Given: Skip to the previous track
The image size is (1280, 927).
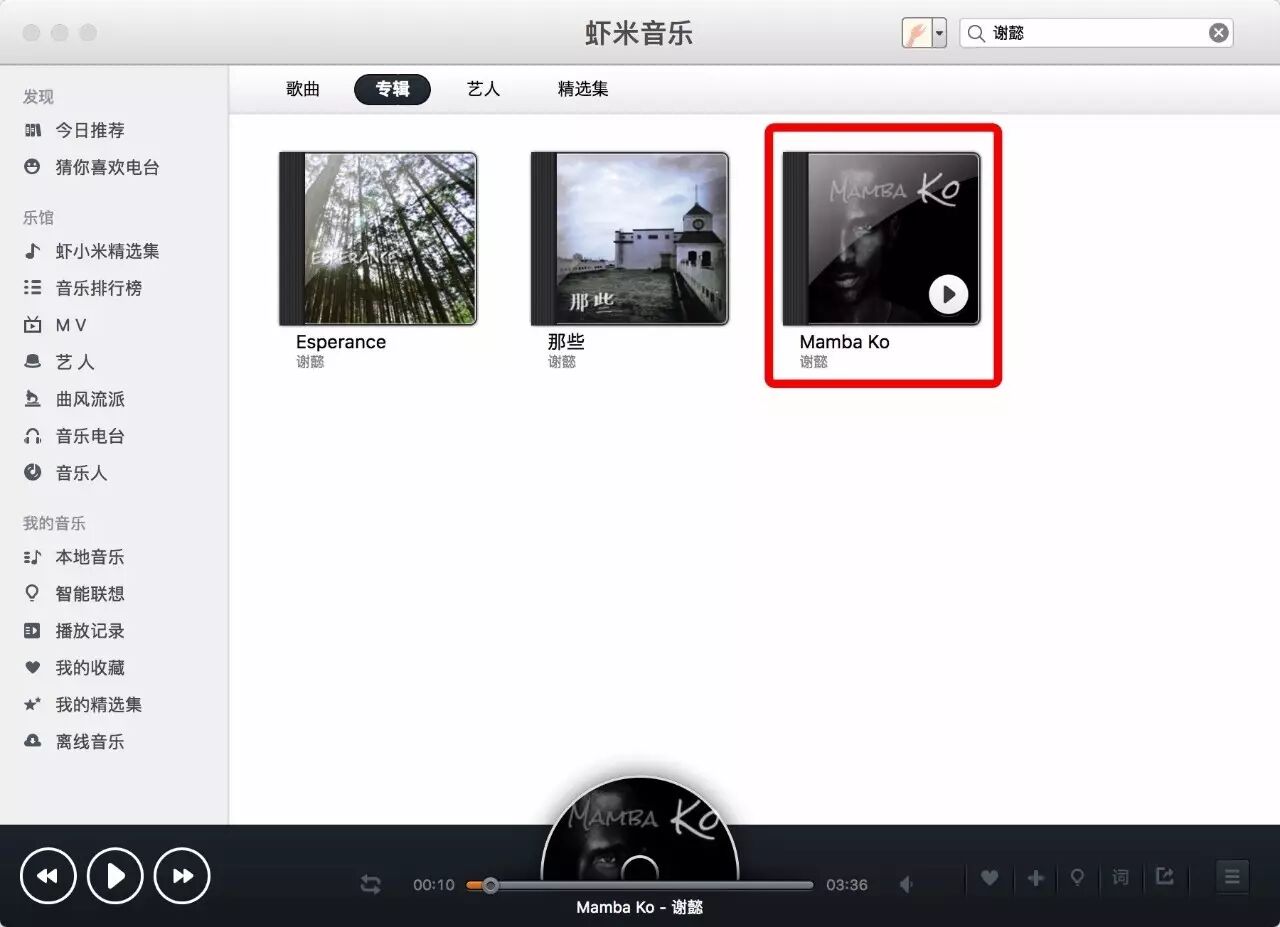Looking at the screenshot, I should tap(48, 876).
